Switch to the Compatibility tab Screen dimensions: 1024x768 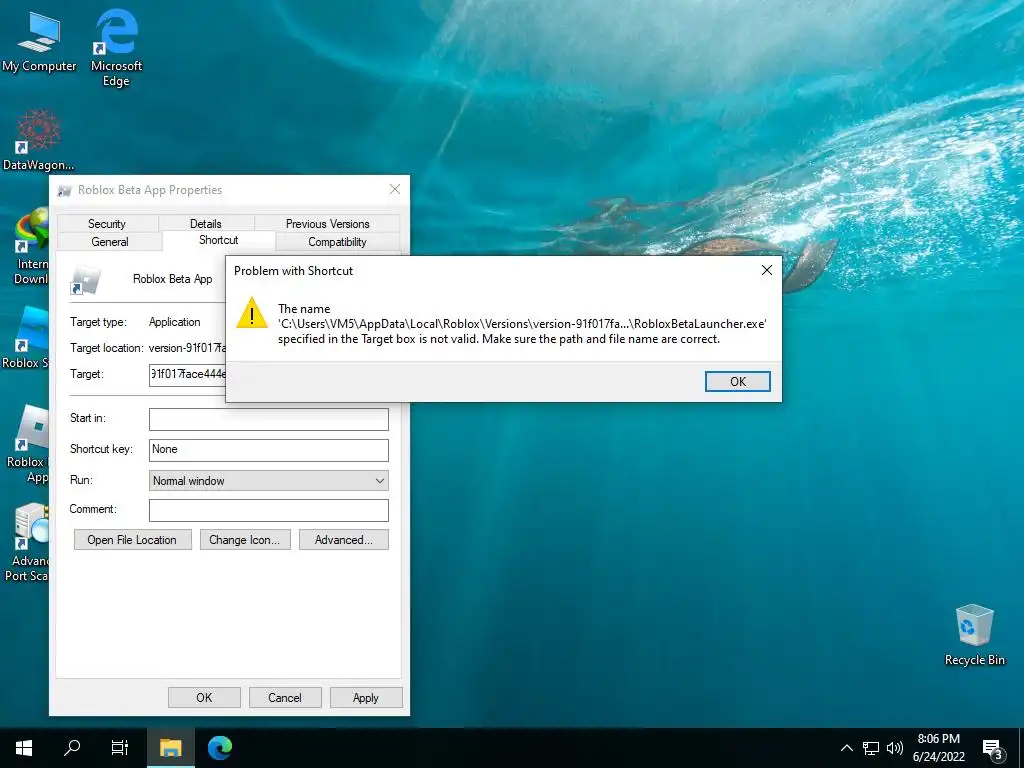(x=337, y=242)
